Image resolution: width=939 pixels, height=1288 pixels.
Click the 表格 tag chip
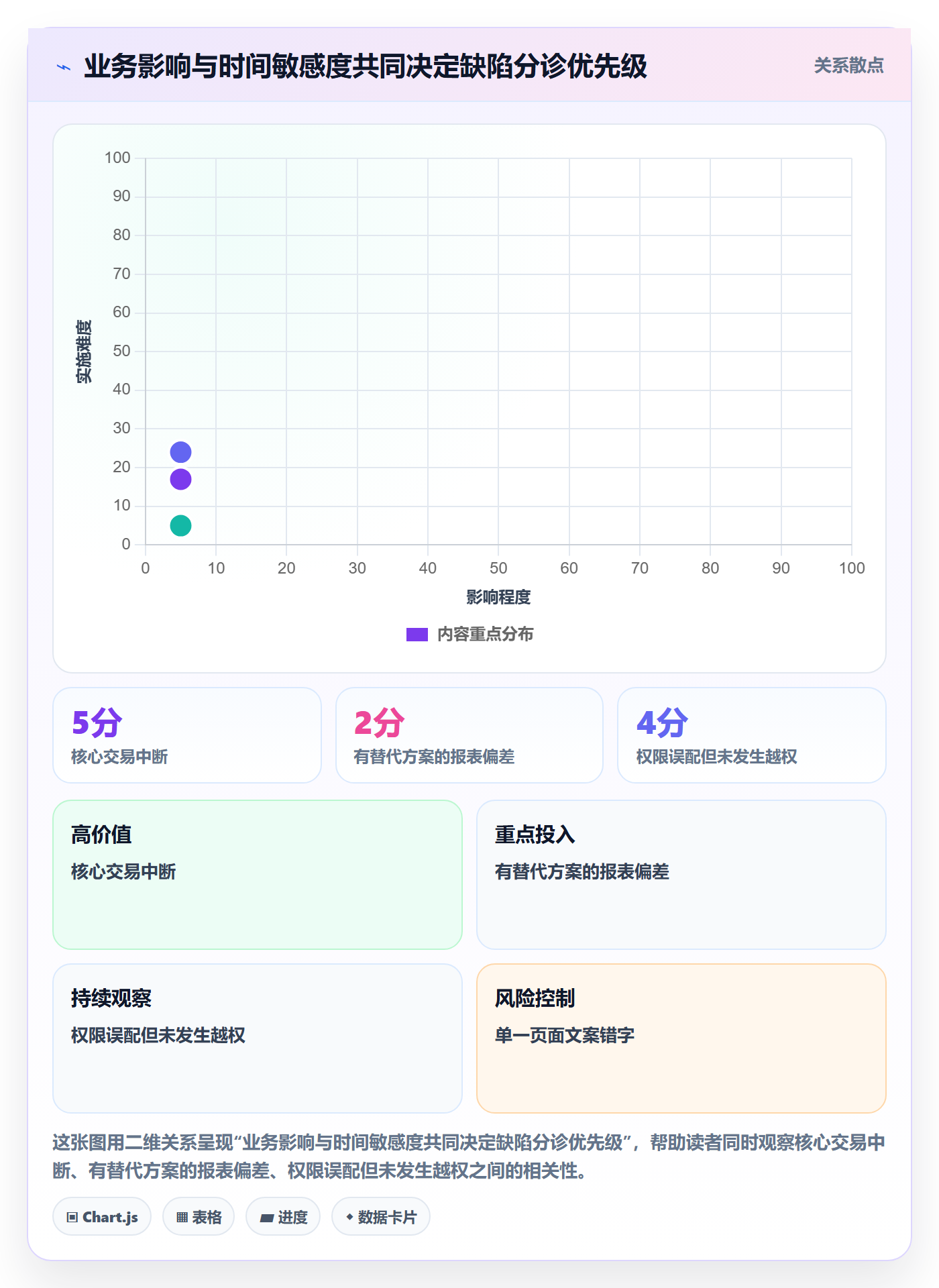(199, 1217)
